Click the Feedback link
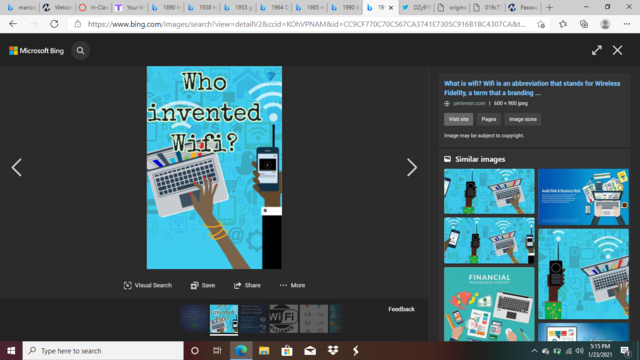Image resolution: width=640 pixels, height=360 pixels. tap(401, 309)
